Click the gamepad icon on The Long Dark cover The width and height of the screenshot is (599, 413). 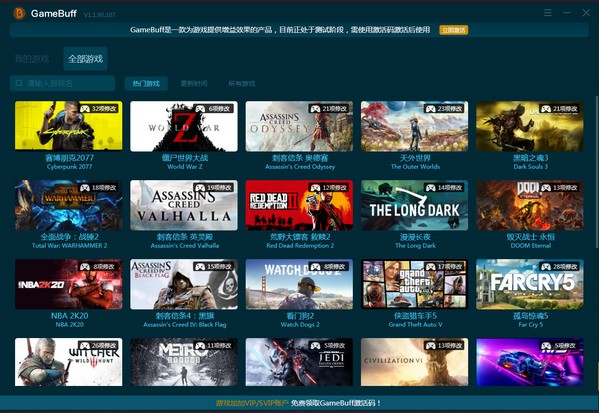pyautogui.click(x=431, y=188)
